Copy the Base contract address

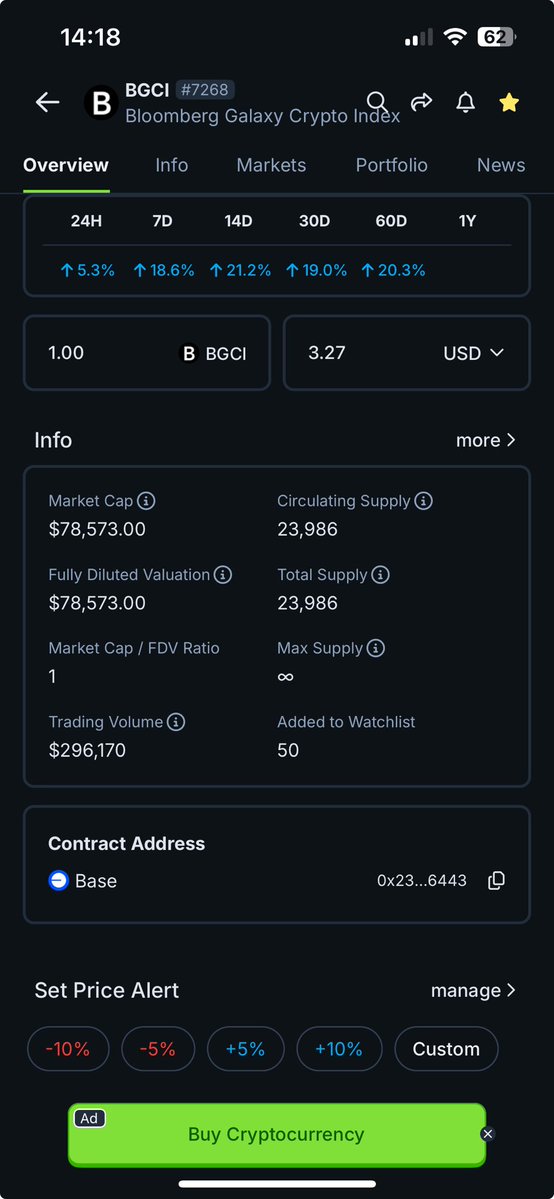(497, 881)
